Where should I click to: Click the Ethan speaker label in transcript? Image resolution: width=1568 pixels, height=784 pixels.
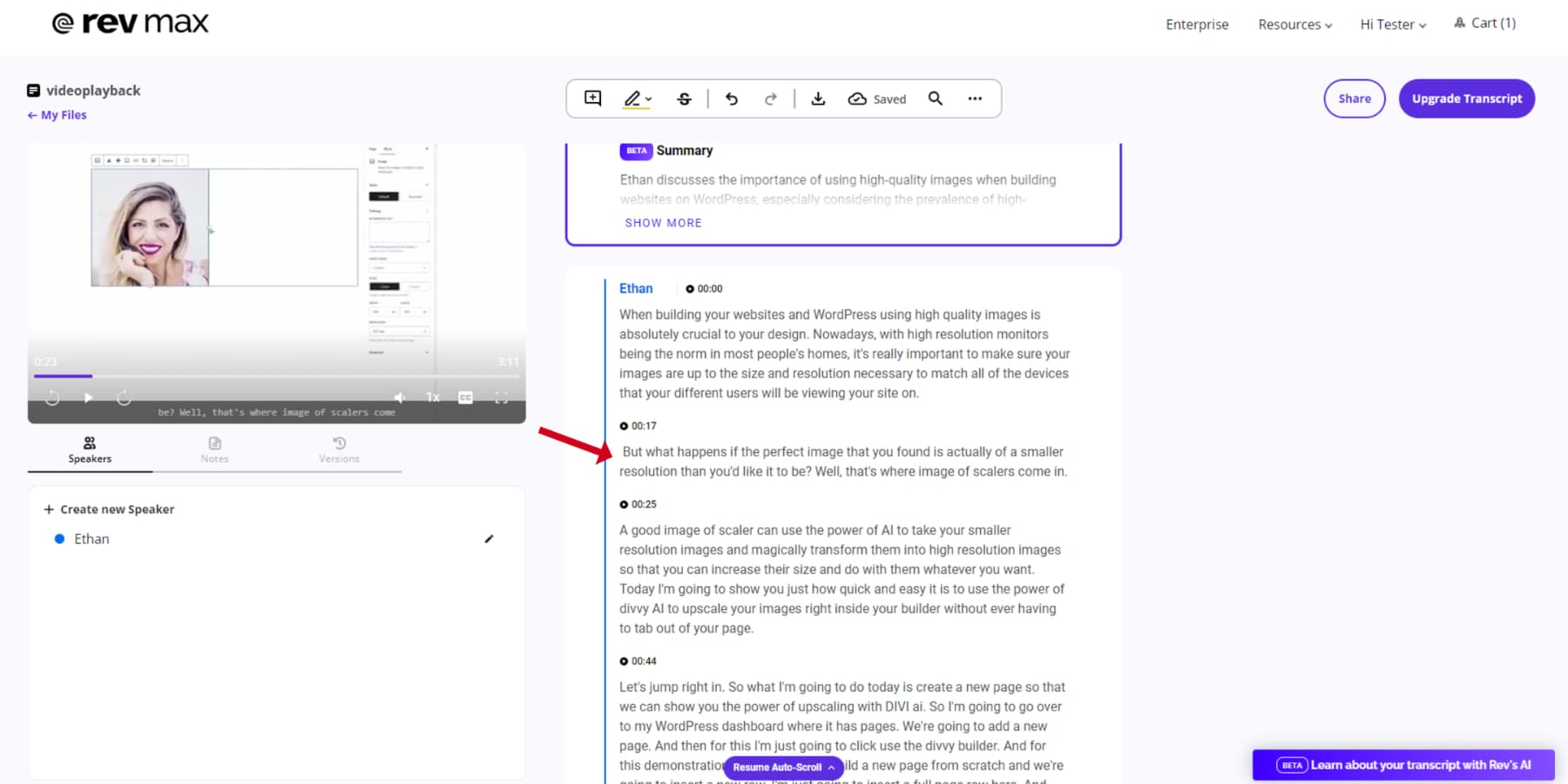click(x=636, y=288)
